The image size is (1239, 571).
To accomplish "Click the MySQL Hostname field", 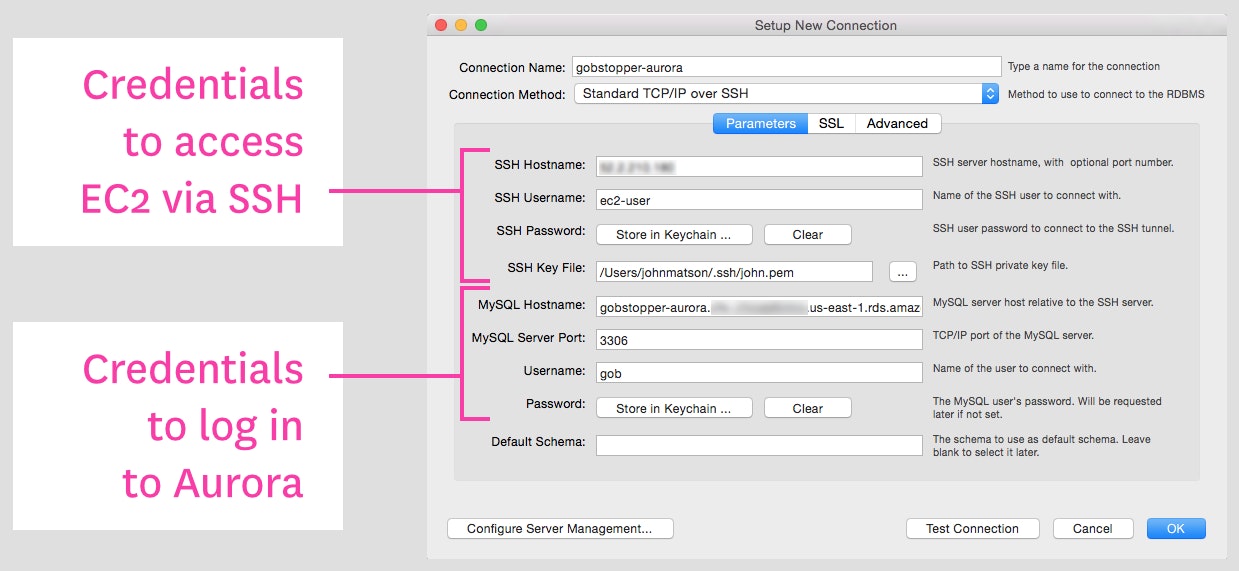I will [x=758, y=307].
